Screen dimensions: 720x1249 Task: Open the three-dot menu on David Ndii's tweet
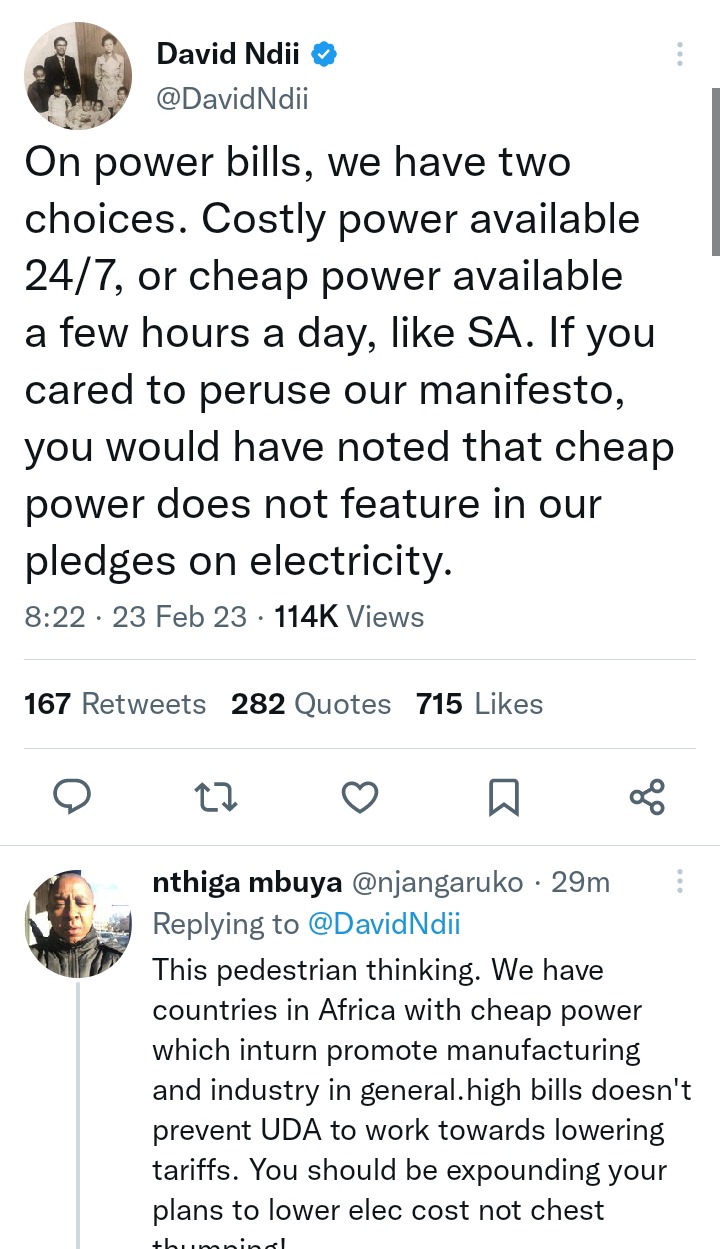click(680, 54)
